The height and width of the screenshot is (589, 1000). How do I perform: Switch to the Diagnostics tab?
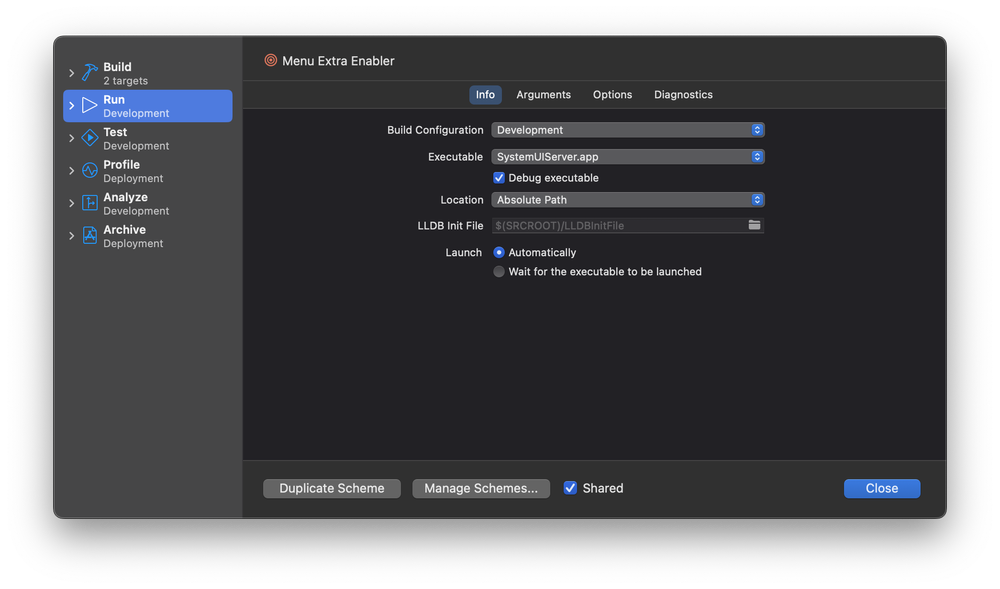pyautogui.click(x=683, y=94)
